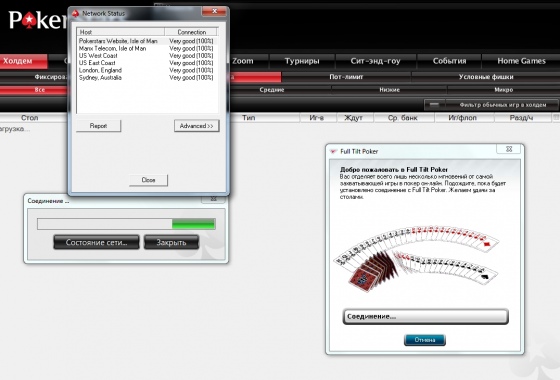Click the Network Status window spade icon
The width and height of the screenshot is (560, 380).
click(75, 14)
